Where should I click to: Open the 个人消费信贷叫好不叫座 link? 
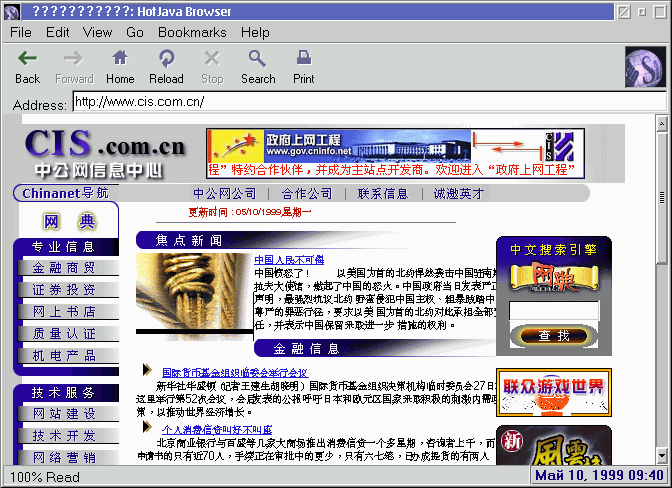[x=217, y=429]
